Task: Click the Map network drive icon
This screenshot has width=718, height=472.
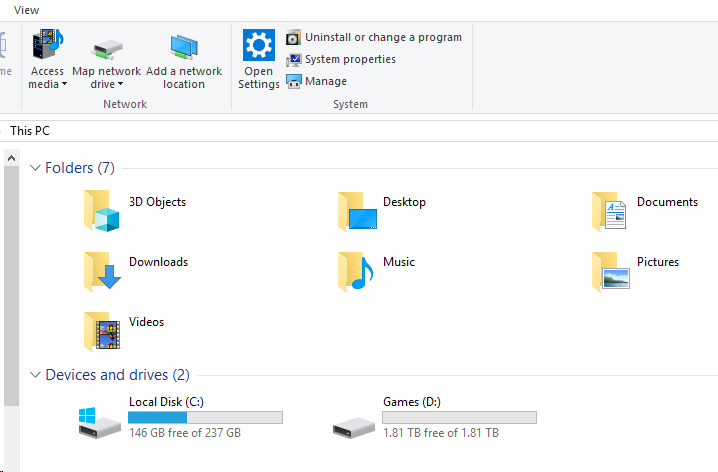Action: click(x=107, y=50)
